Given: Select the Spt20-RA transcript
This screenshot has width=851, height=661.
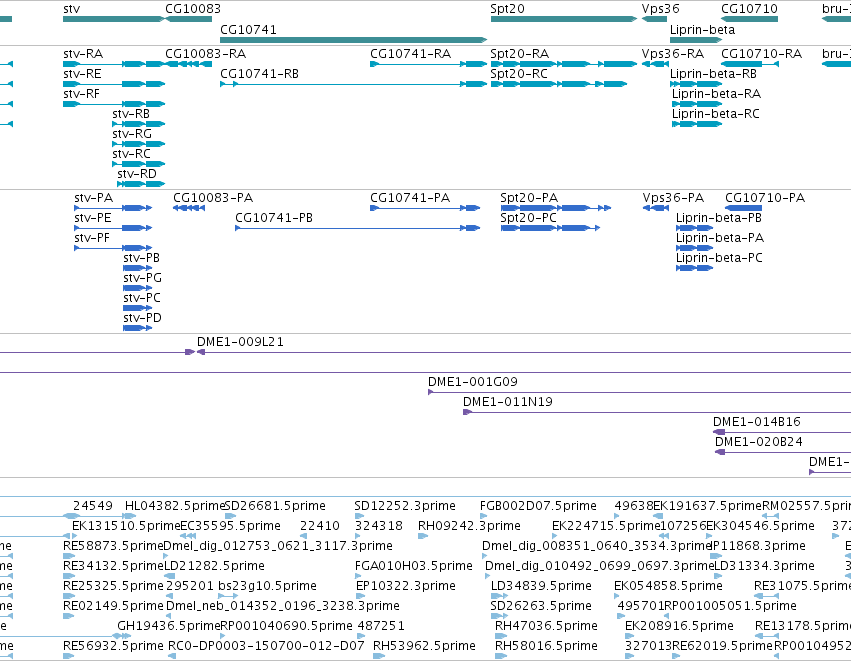Looking at the screenshot, I should pos(564,64).
